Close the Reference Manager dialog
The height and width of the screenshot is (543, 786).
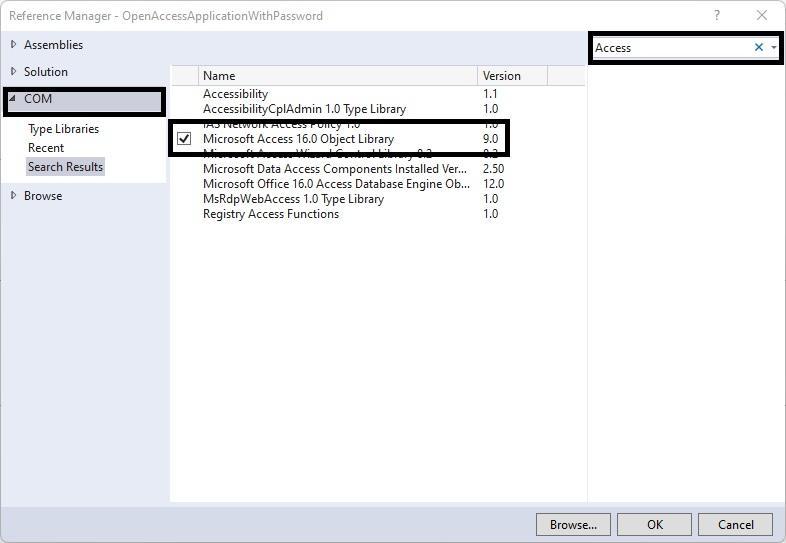[763, 16]
